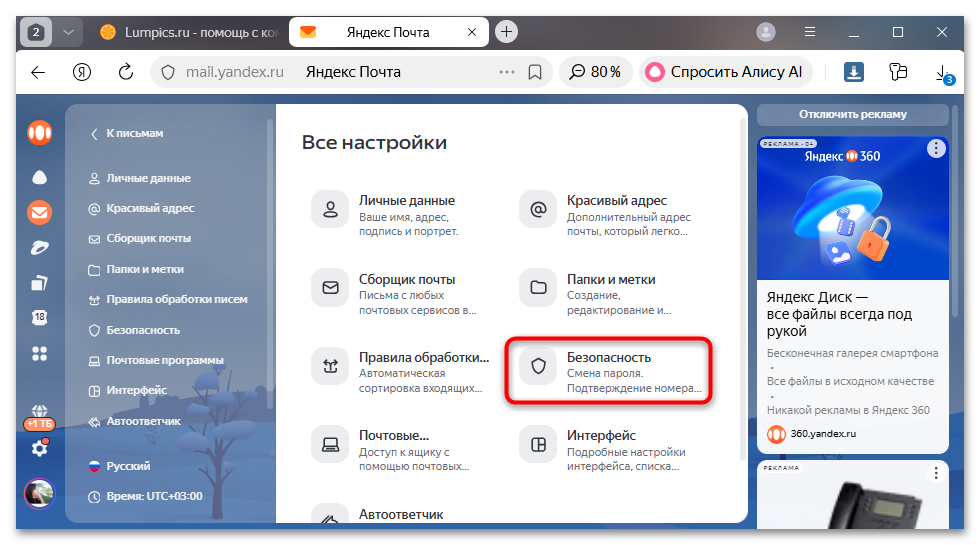The width and height of the screenshot is (980, 545).
Task: Open Красивый адрес in the sidebar
Action: 141,208
